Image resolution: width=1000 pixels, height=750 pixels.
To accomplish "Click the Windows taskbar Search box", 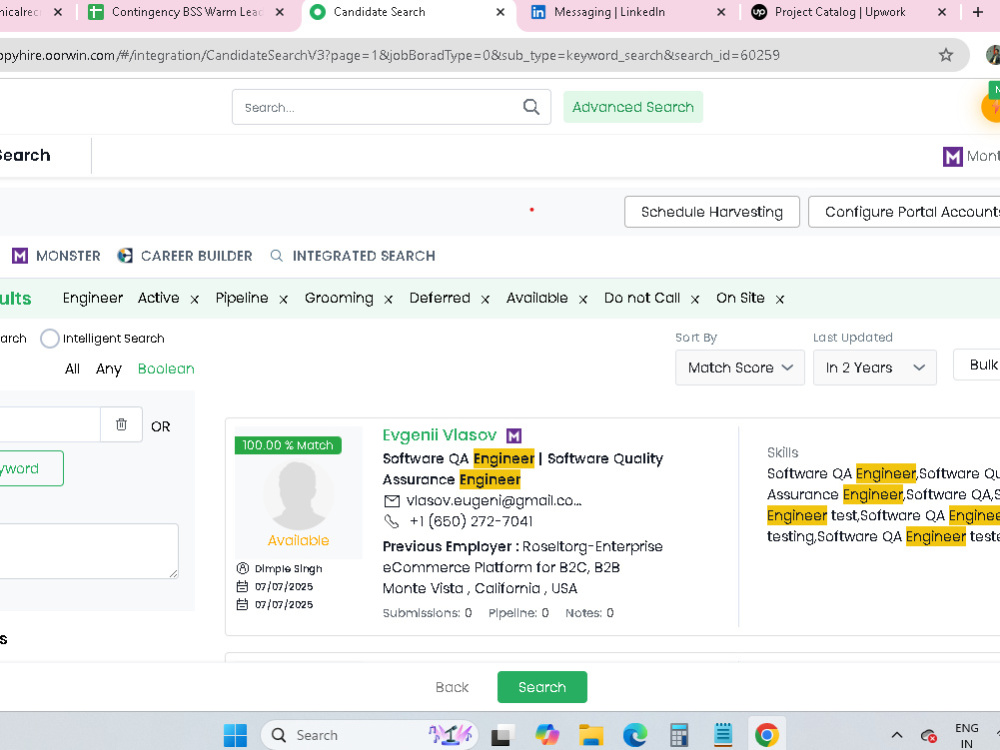I will (x=369, y=735).
